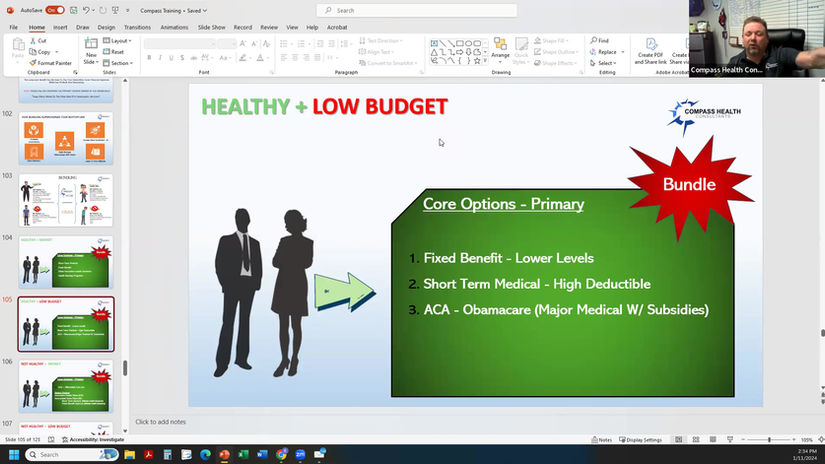Select the Rectangle shape in gallery
The width and height of the screenshot is (825, 464).
point(460,43)
